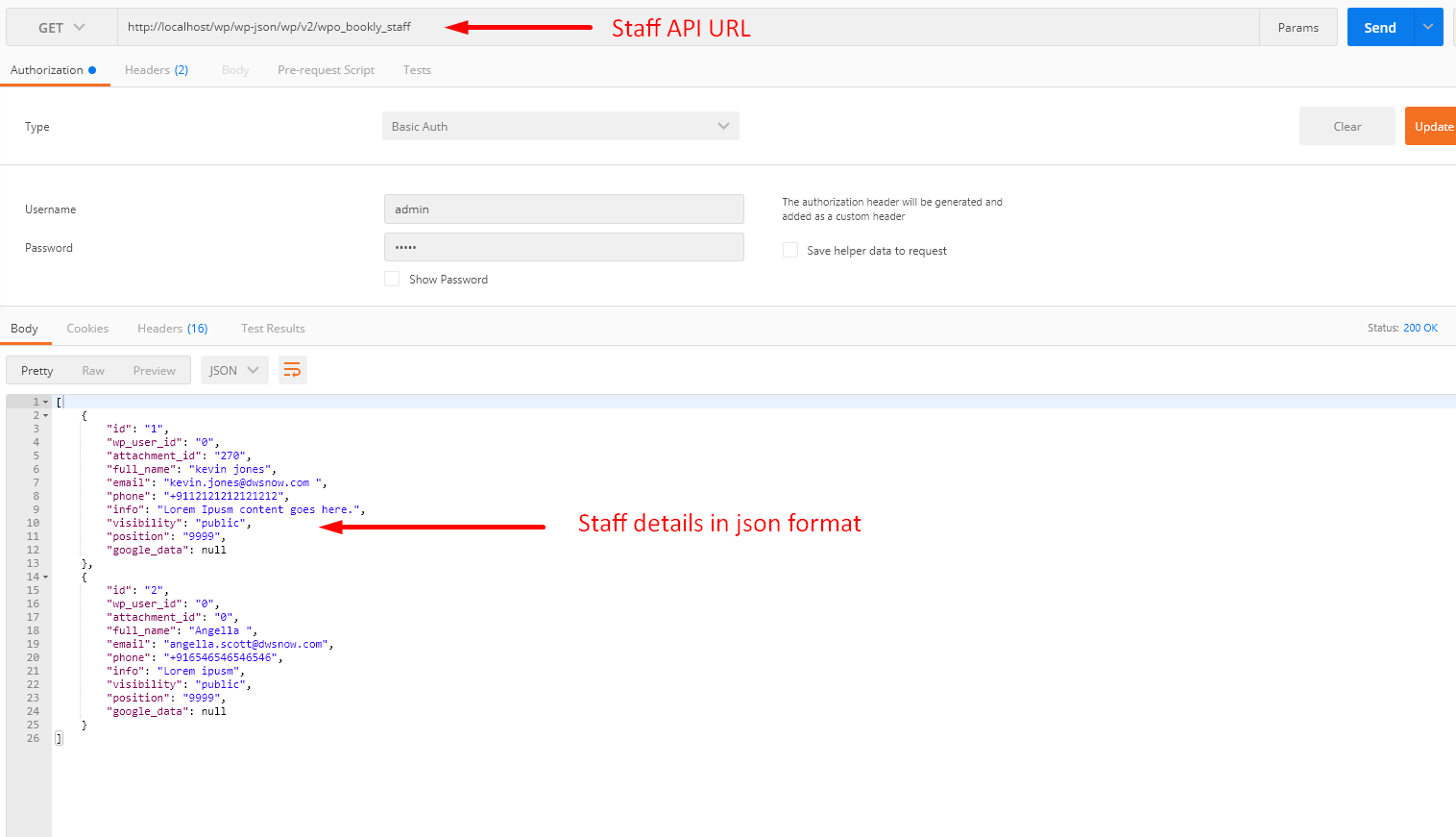Viewport: 1456px width, 837px height.
Task: Click the orange Update button
Action: tap(1431, 126)
